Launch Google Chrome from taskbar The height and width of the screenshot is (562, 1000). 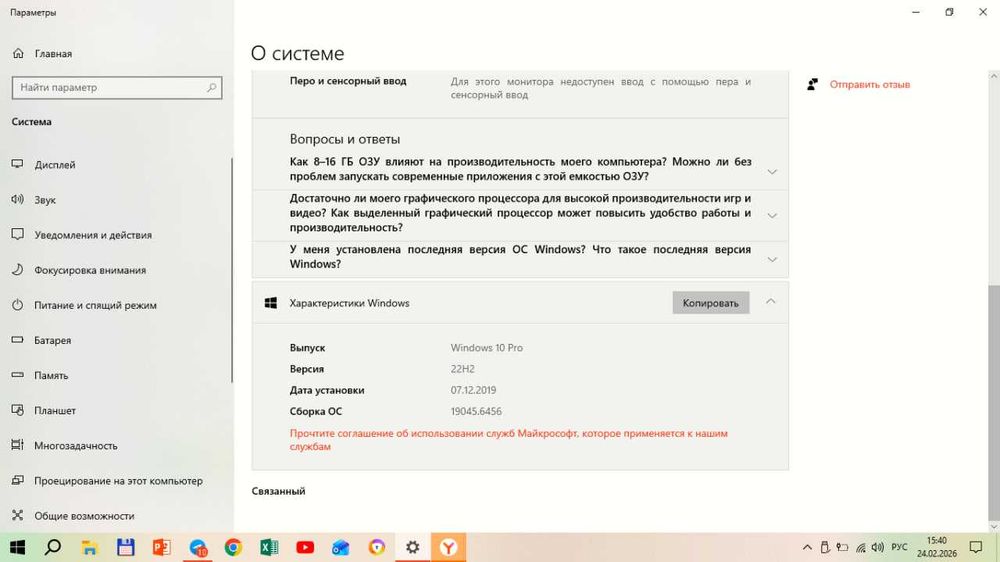tap(233, 547)
